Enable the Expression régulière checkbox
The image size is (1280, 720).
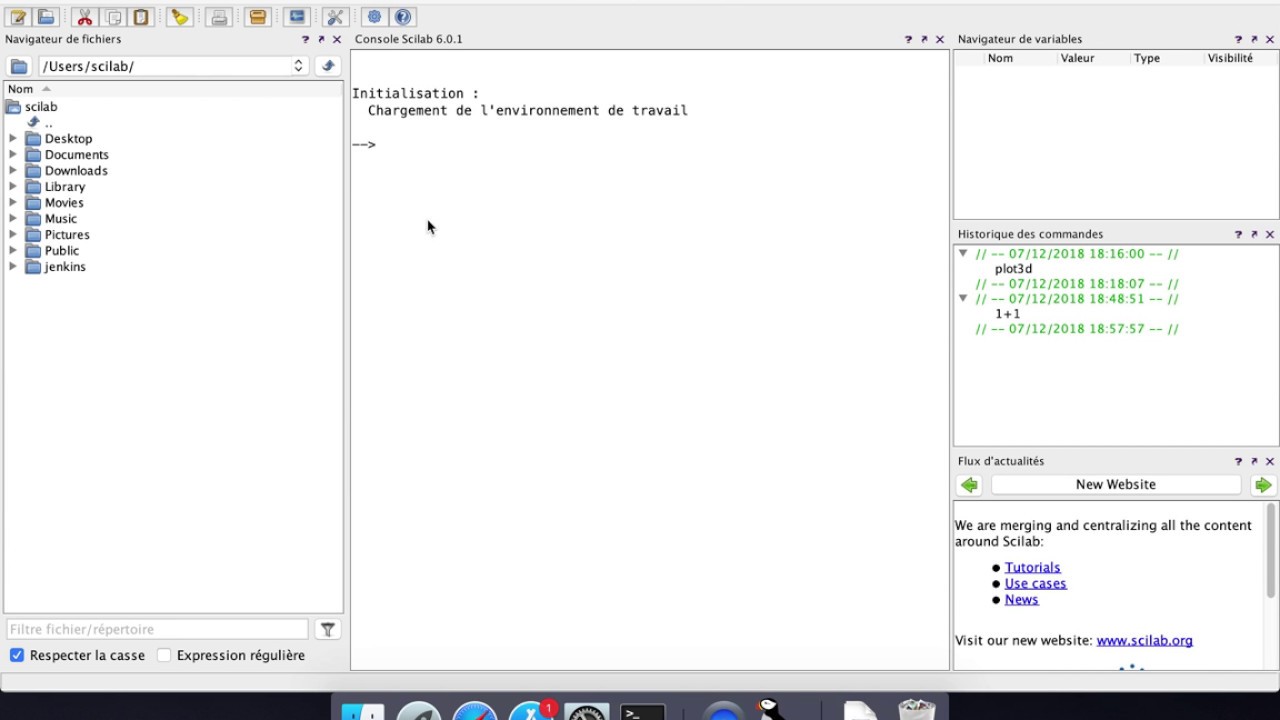pyautogui.click(x=164, y=655)
